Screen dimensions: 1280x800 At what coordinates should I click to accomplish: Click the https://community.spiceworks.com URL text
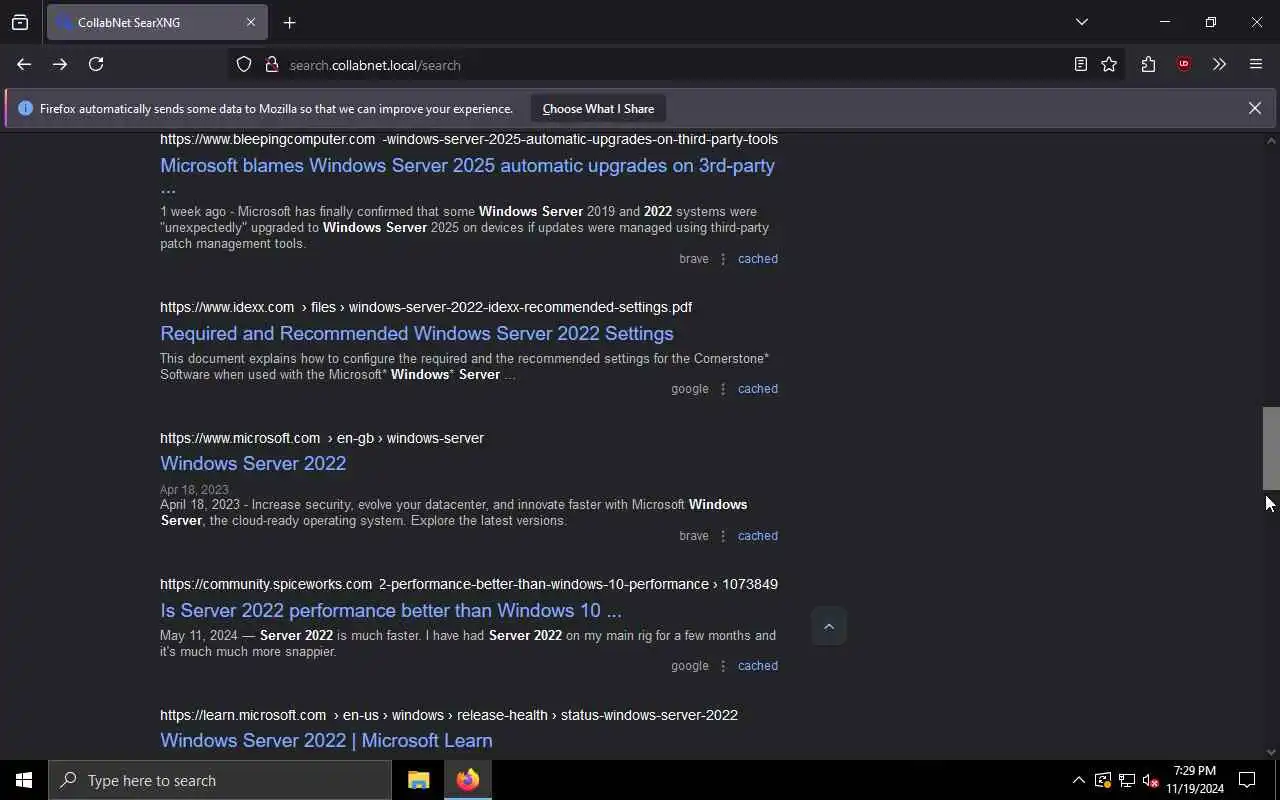point(266,584)
